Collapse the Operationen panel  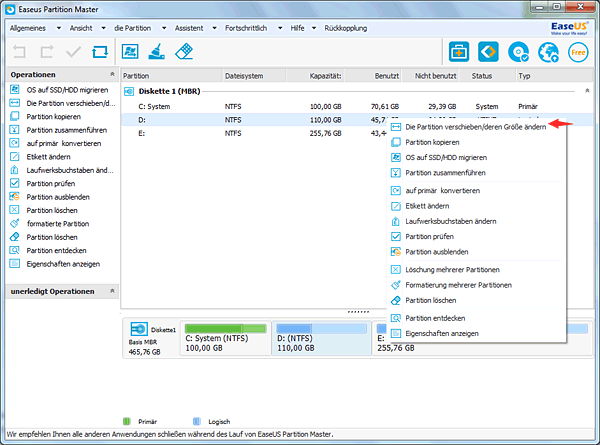[112, 74]
